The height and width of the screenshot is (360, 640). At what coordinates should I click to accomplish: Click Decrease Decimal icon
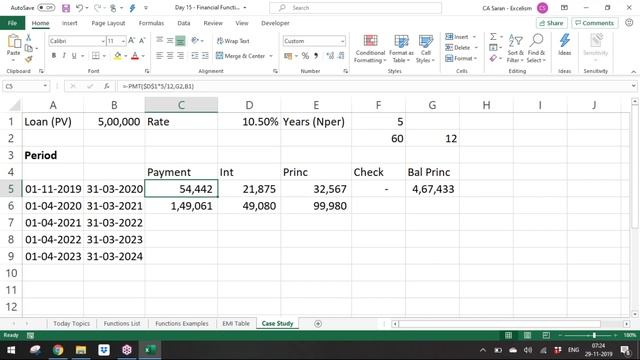point(341,56)
